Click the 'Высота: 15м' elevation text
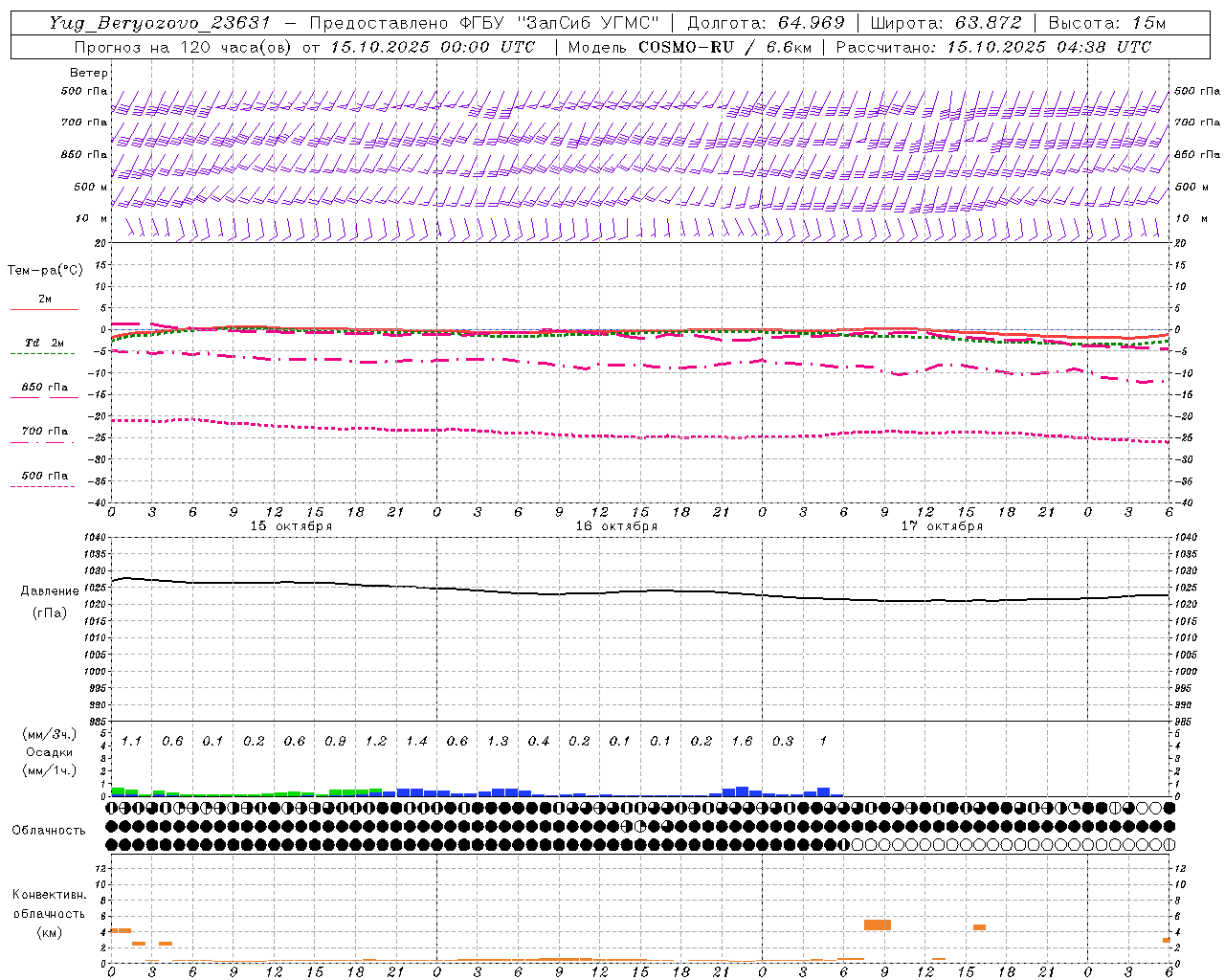This screenshot has height=980, width=1225. [1107, 23]
